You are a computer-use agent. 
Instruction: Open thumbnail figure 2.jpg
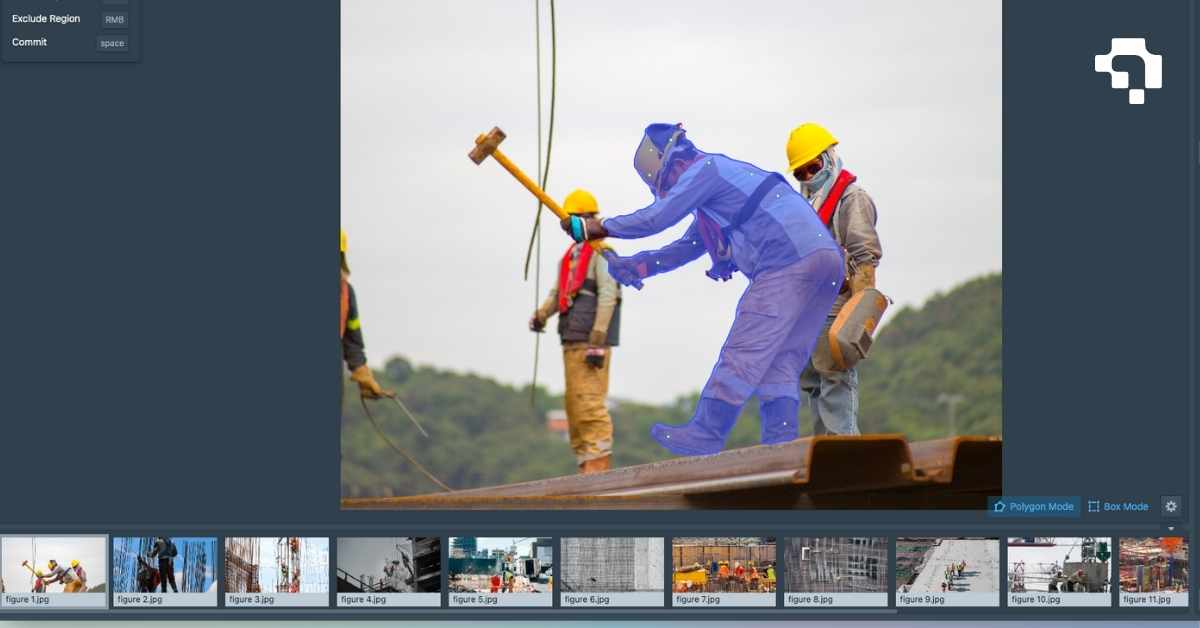[165, 572]
